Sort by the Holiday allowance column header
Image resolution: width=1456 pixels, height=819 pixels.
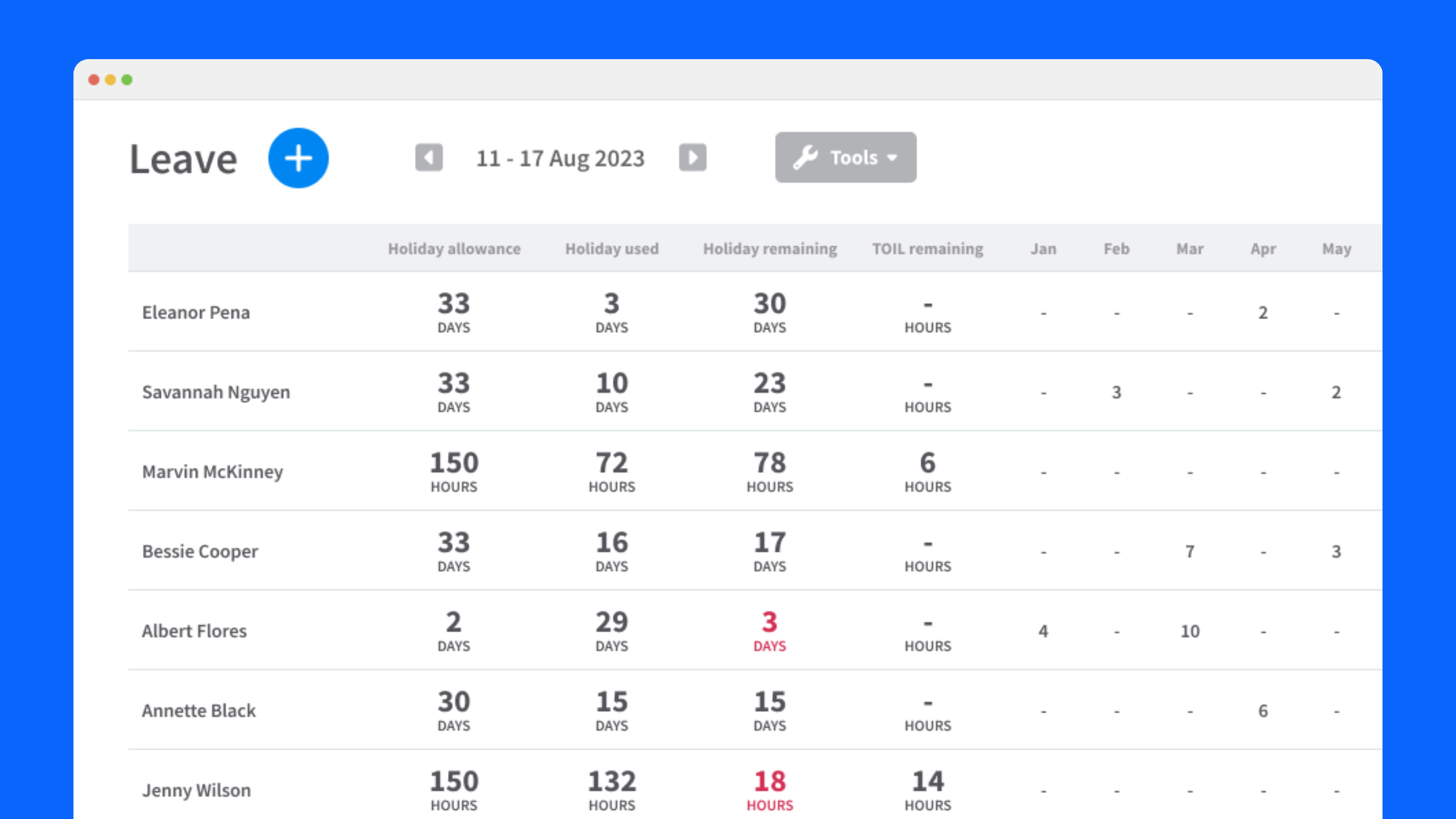[454, 248]
